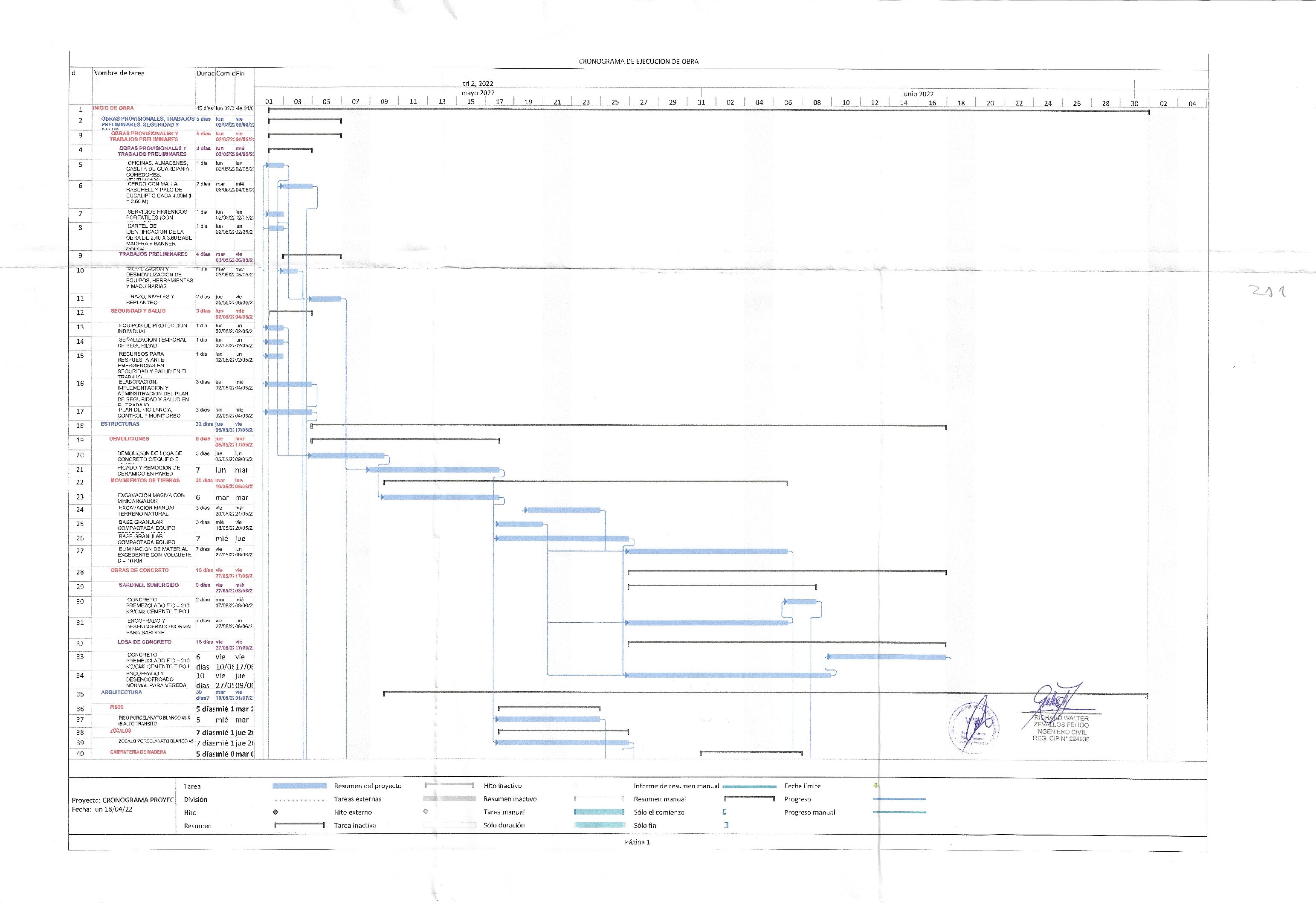This screenshot has height=905, width=1316.
Task: Click the Sólo fin bracket symbol
Action: coord(726,825)
